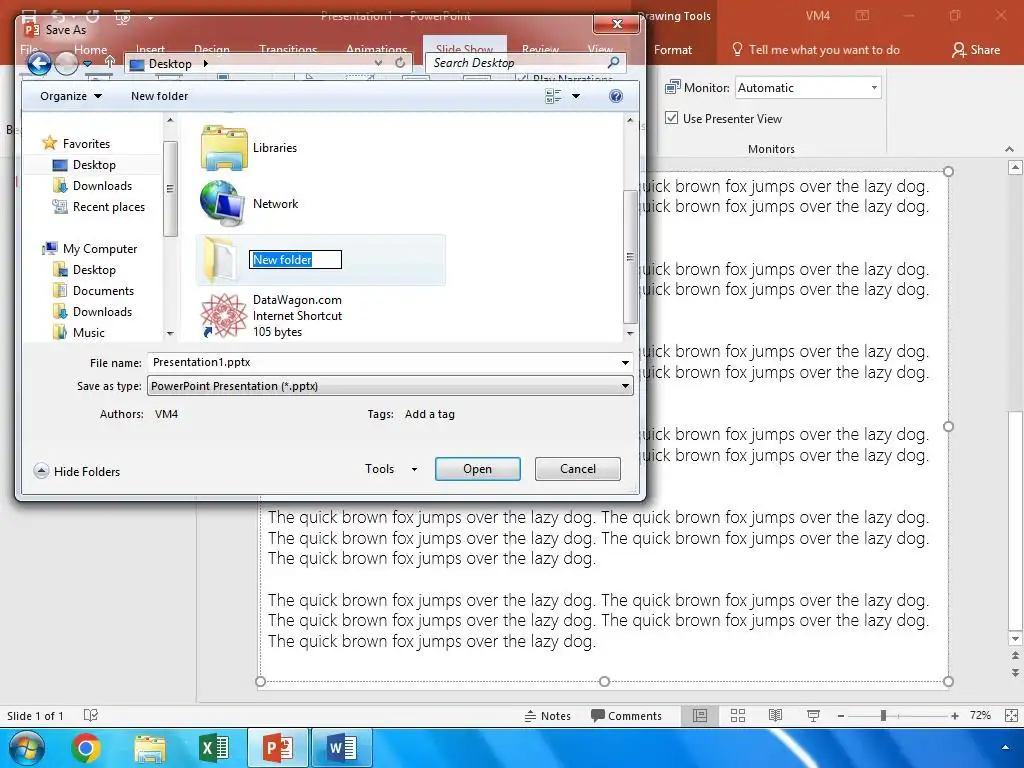
Task: Click the Open button in Save As
Action: point(477,469)
